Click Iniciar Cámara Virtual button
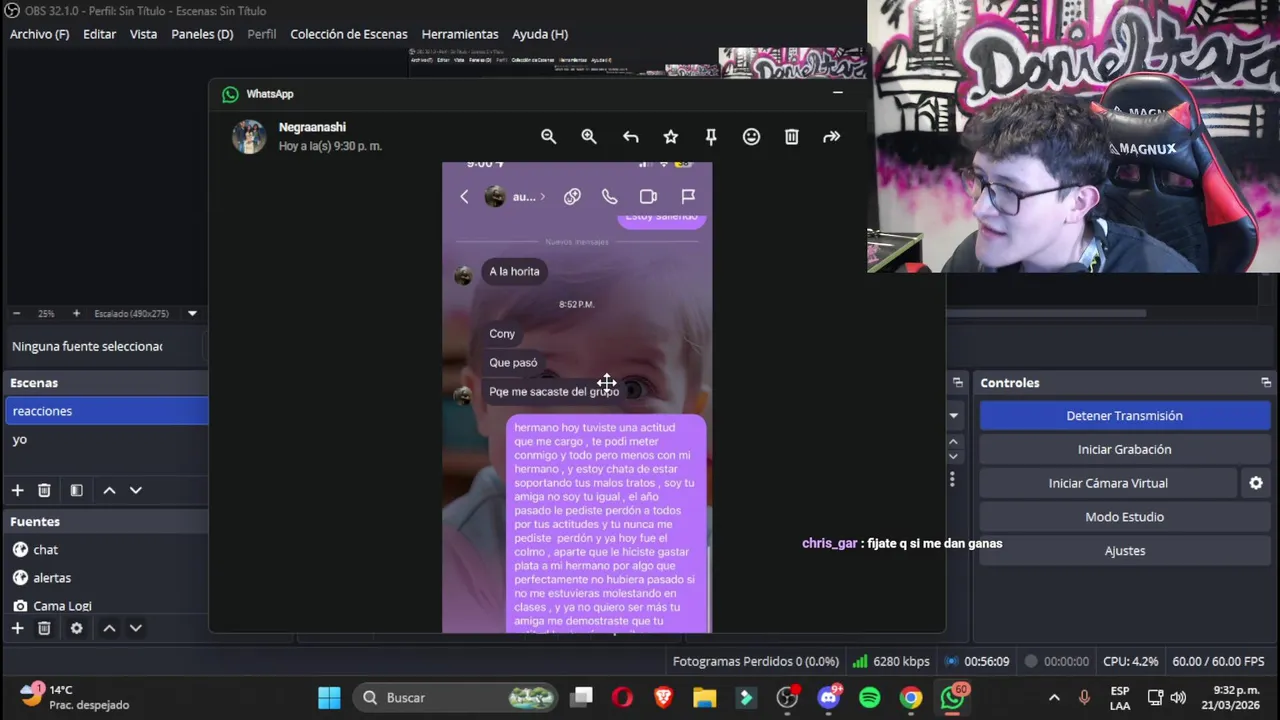Viewport: 1280px width, 720px height. pyautogui.click(x=1108, y=483)
